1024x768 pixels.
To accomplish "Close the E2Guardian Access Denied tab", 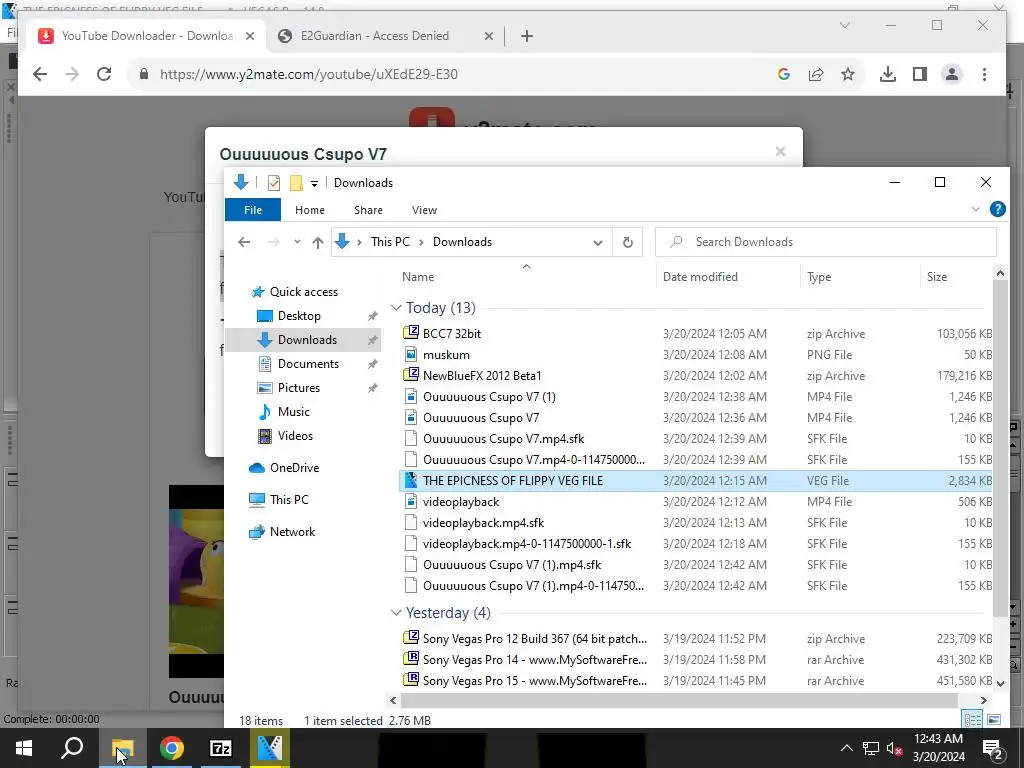I will tap(488, 36).
